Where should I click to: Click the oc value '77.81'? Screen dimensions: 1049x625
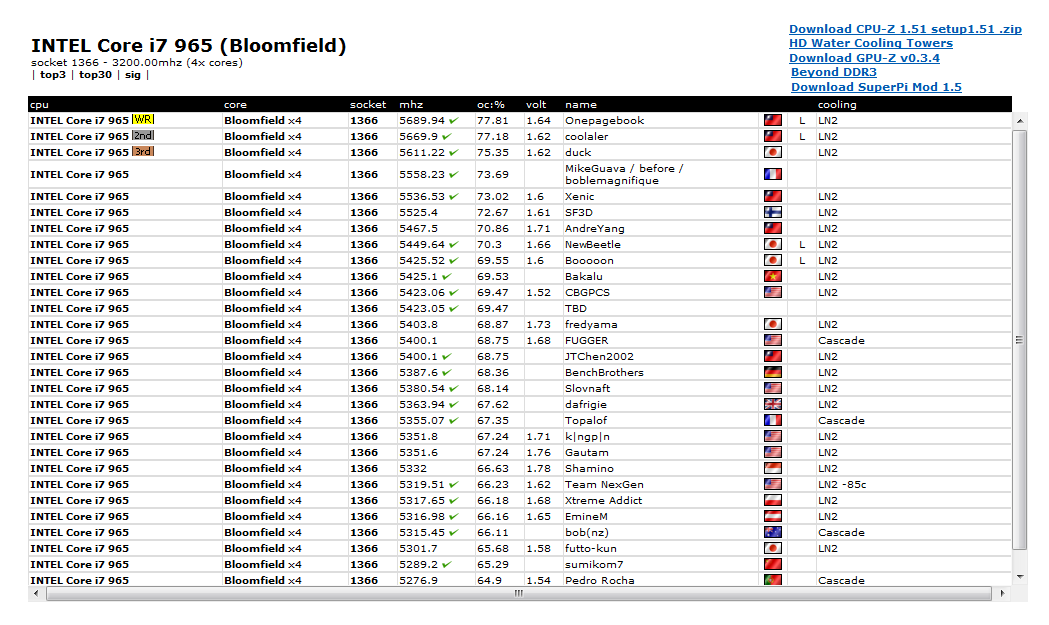pyautogui.click(x=492, y=121)
